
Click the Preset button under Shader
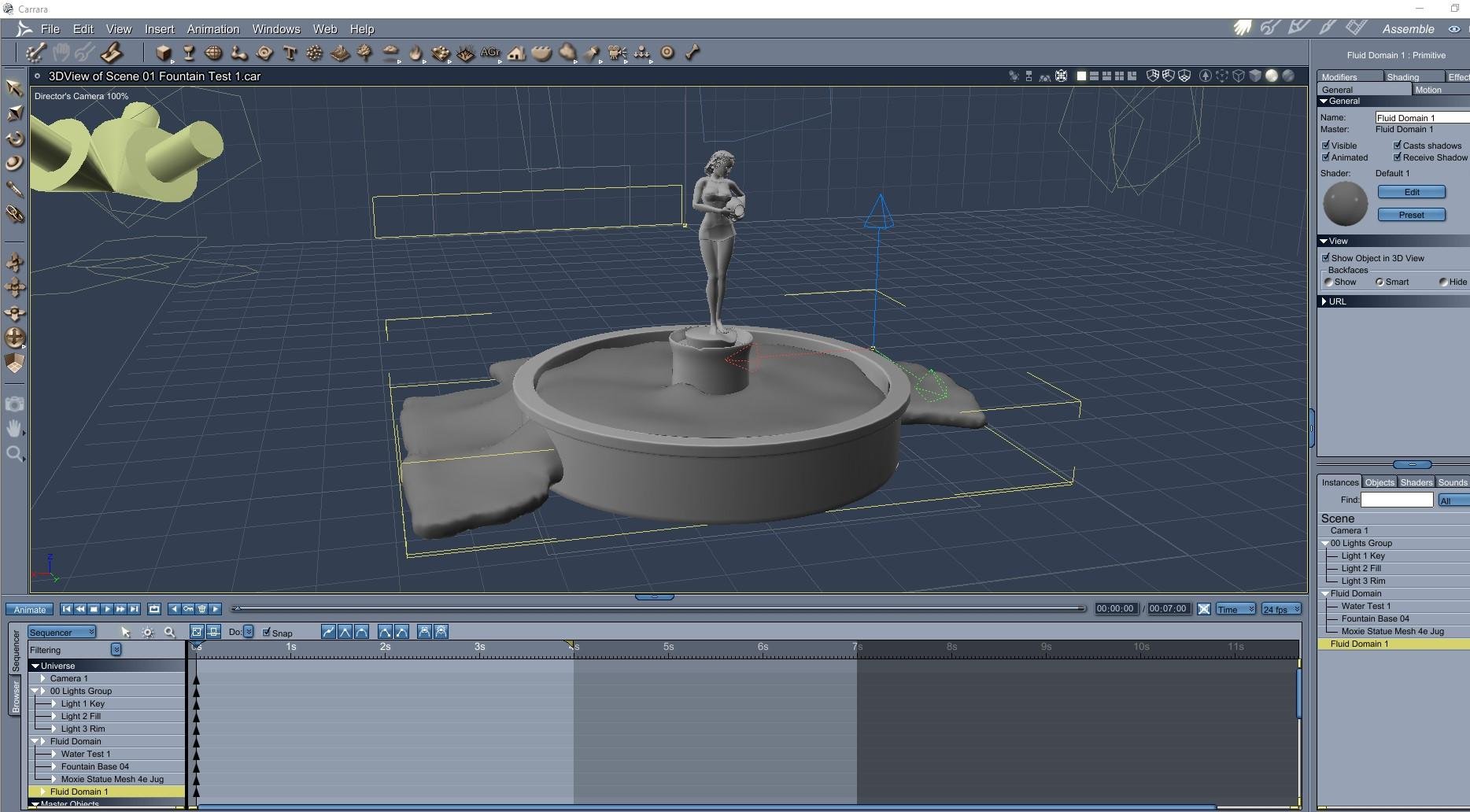tap(1411, 215)
